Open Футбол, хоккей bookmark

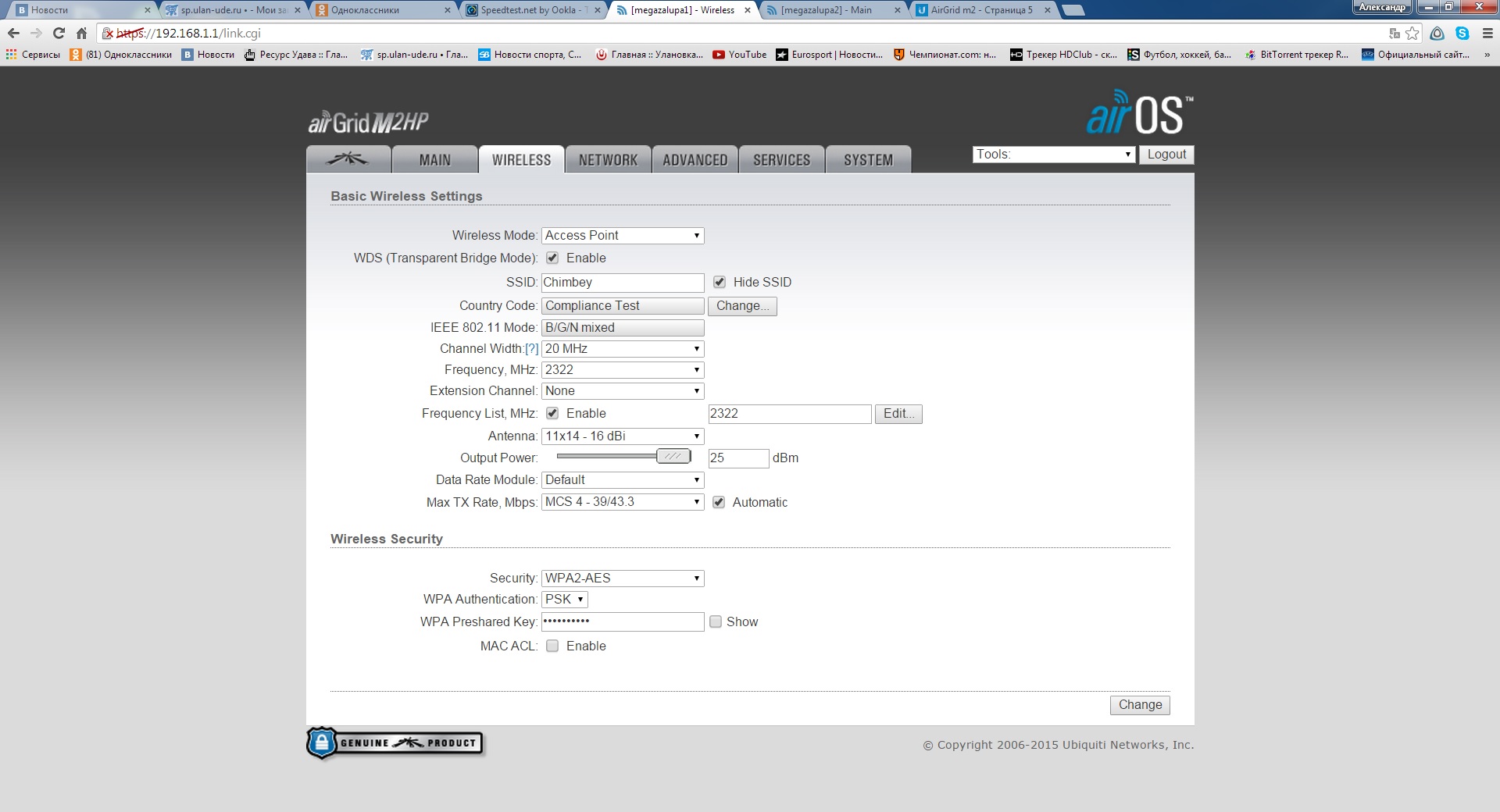[x=1180, y=55]
